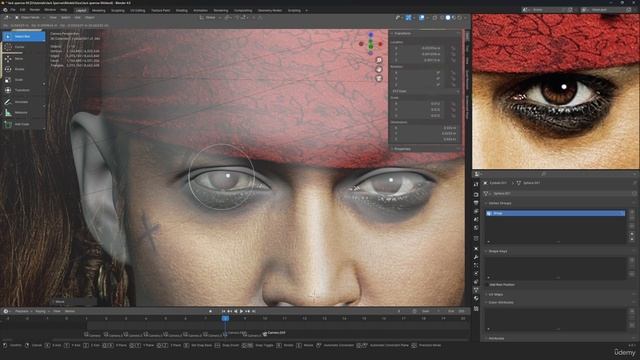This screenshot has width=640, height=360.
Task: Click the Blender logo menu icon
Action: click(x=5, y=10)
